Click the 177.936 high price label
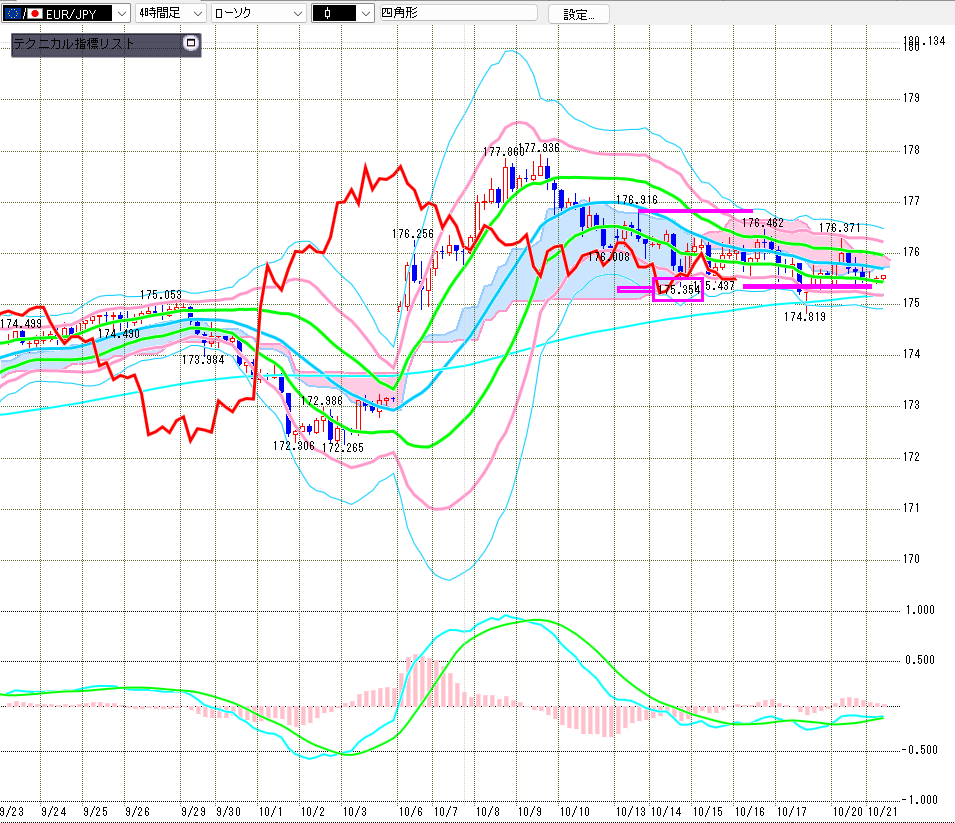This screenshot has height=823, width=955. click(x=539, y=148)
